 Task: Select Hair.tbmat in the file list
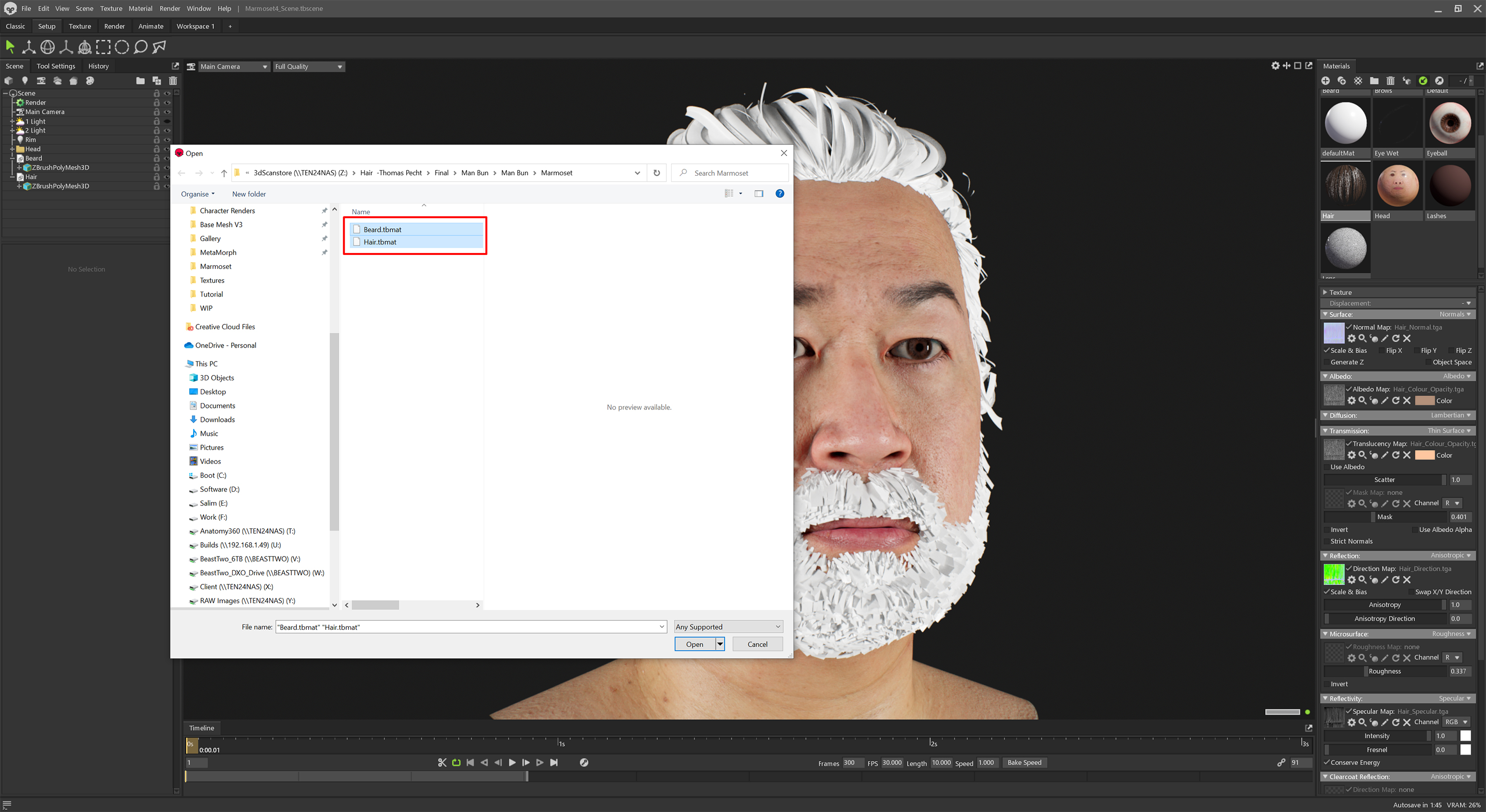379,242
